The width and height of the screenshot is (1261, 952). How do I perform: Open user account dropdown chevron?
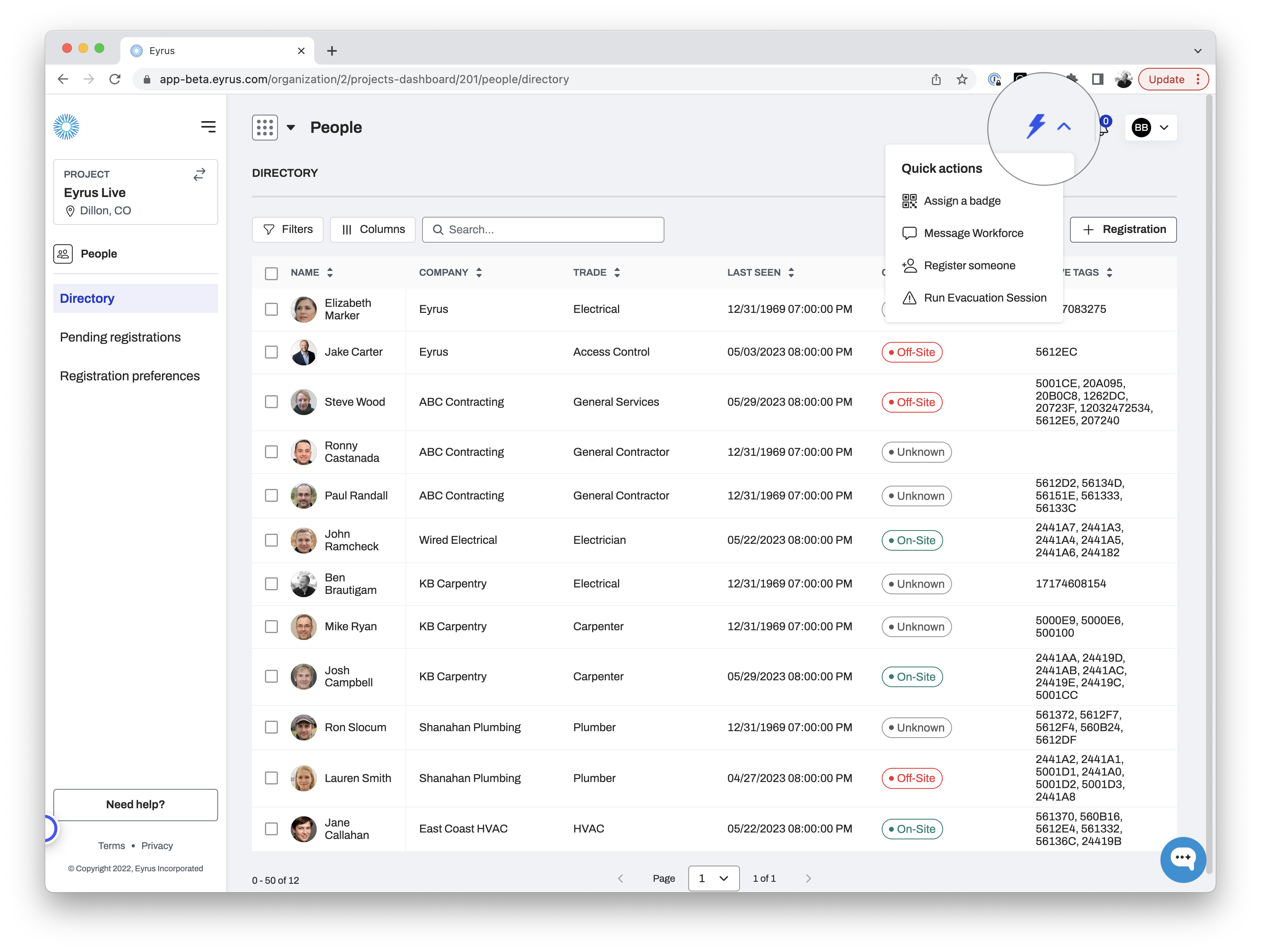pos(1164,128)
